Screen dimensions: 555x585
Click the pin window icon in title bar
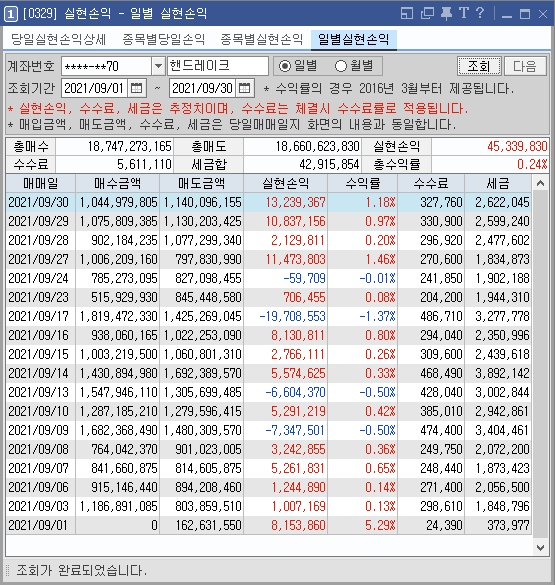coord(446,13)
